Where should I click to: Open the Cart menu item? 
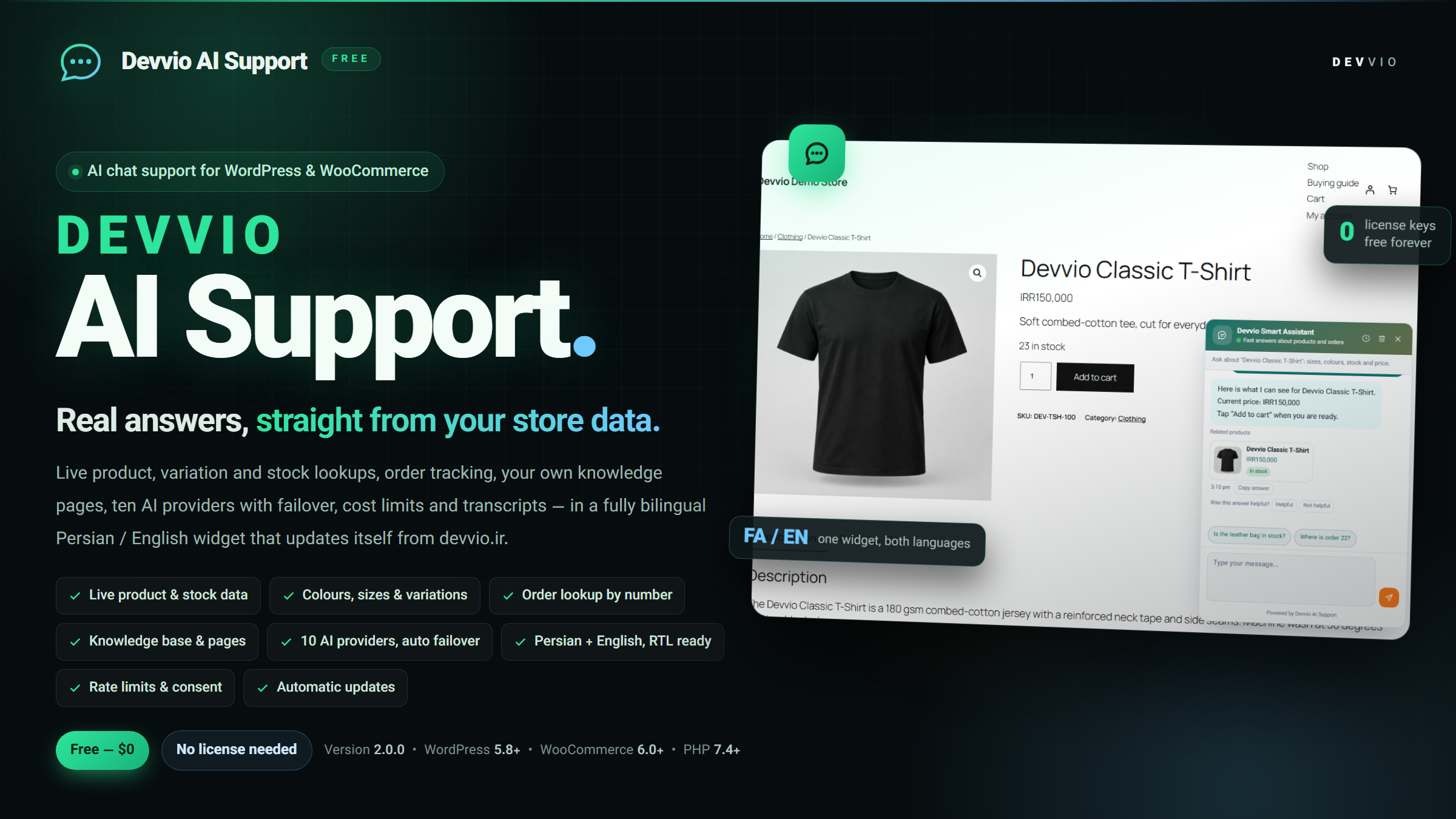tap(1315, 199)
